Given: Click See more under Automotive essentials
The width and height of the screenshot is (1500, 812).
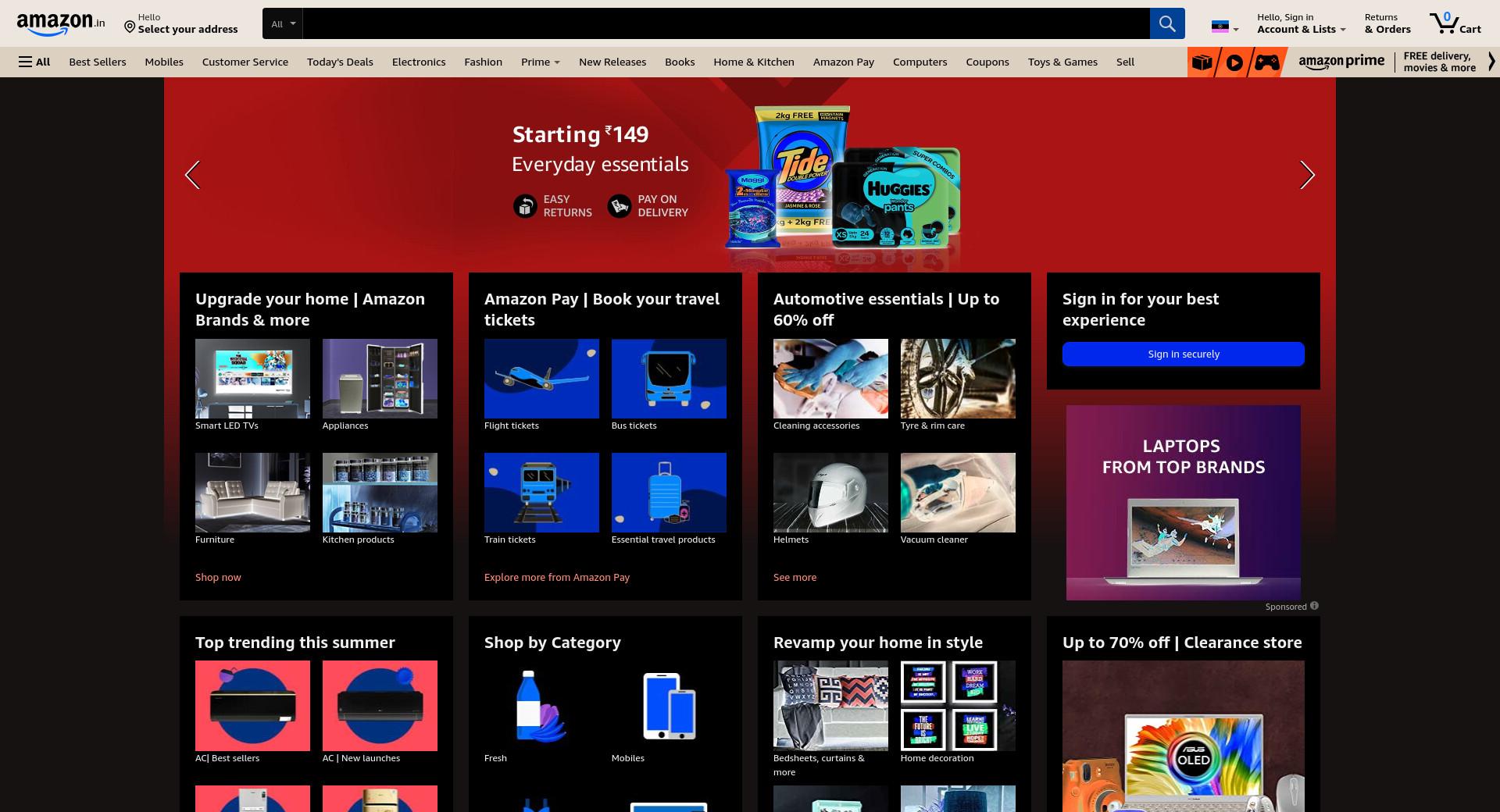Looking at the screenshot, I should pyautogui.click(x=795, y=577).
